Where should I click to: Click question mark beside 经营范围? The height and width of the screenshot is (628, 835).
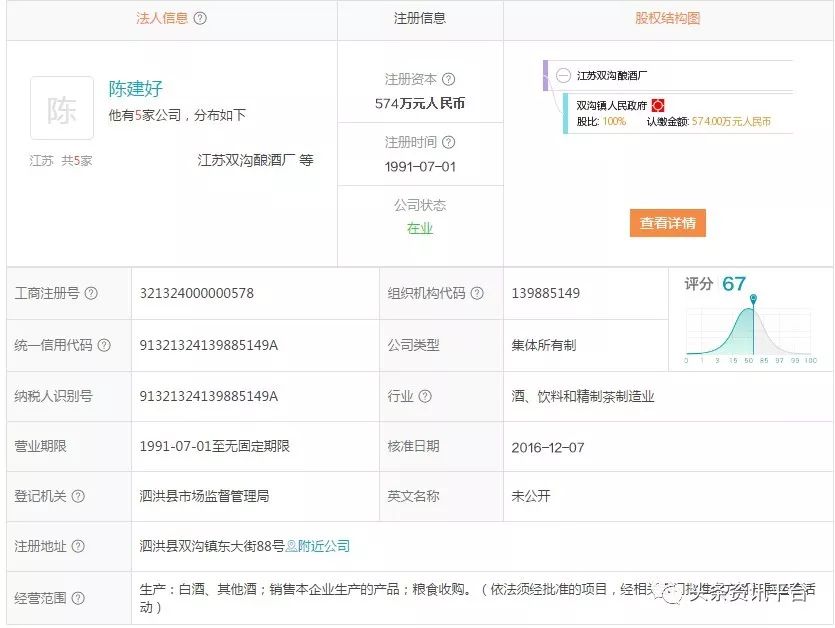pos(78,598)
